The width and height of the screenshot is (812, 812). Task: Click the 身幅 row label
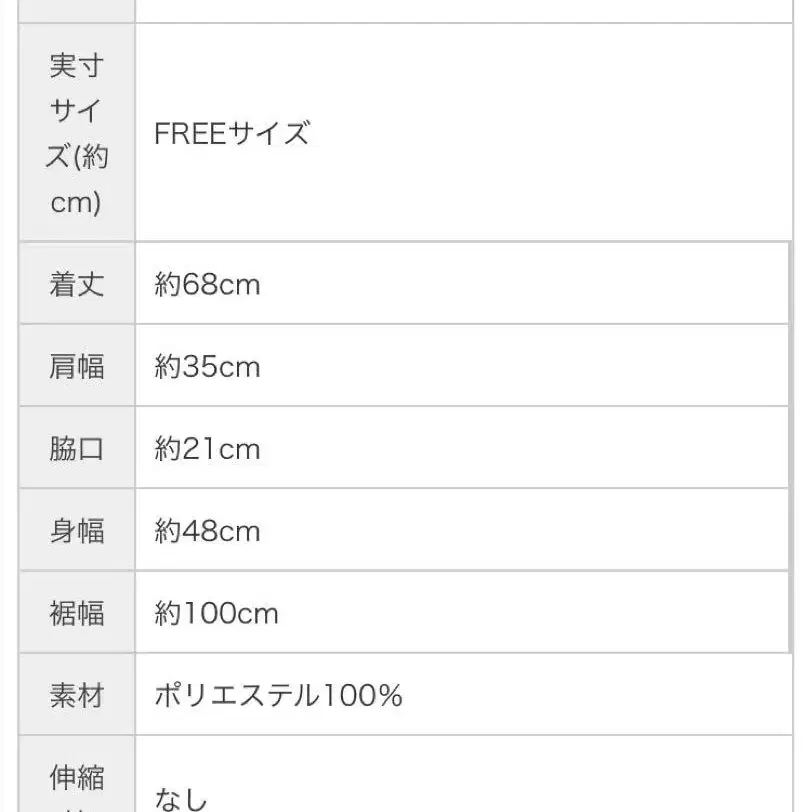coord(76,530)
